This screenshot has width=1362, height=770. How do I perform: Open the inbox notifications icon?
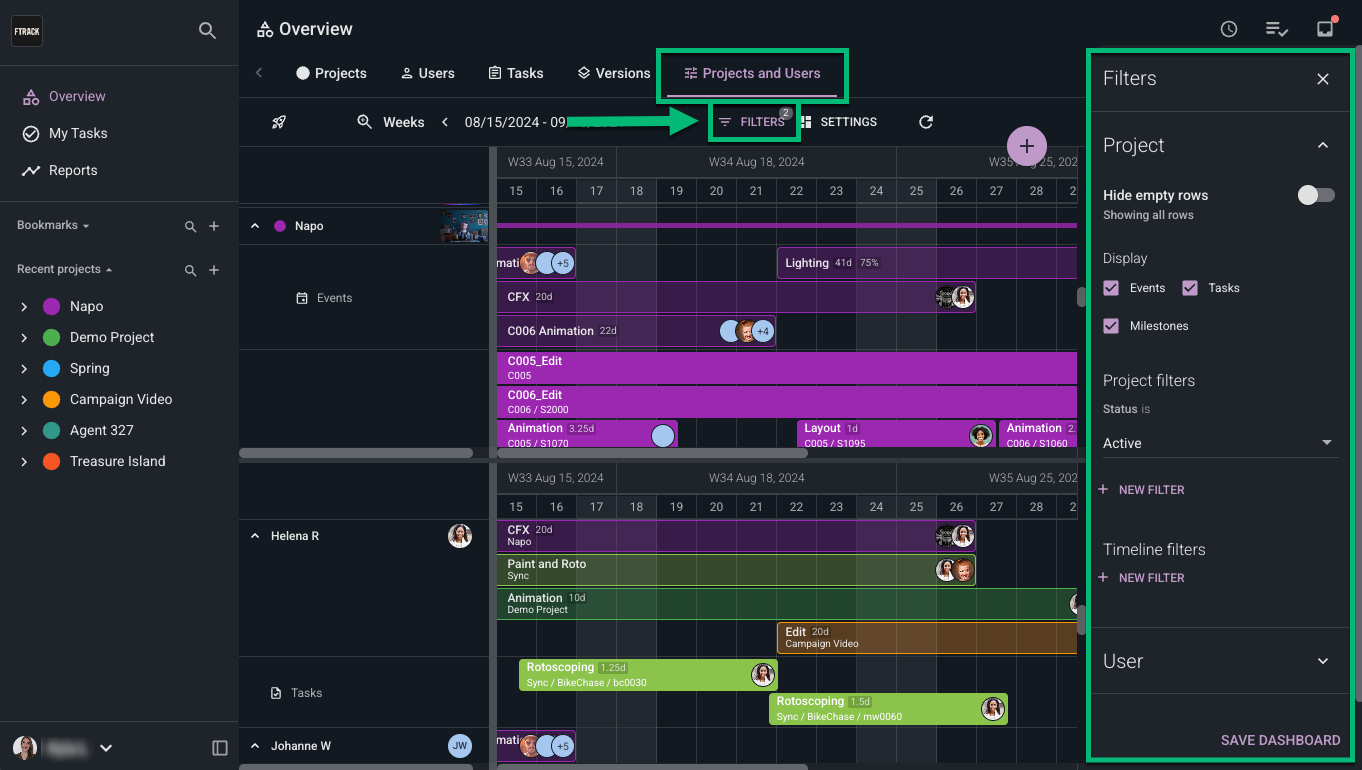(1325, 29)
